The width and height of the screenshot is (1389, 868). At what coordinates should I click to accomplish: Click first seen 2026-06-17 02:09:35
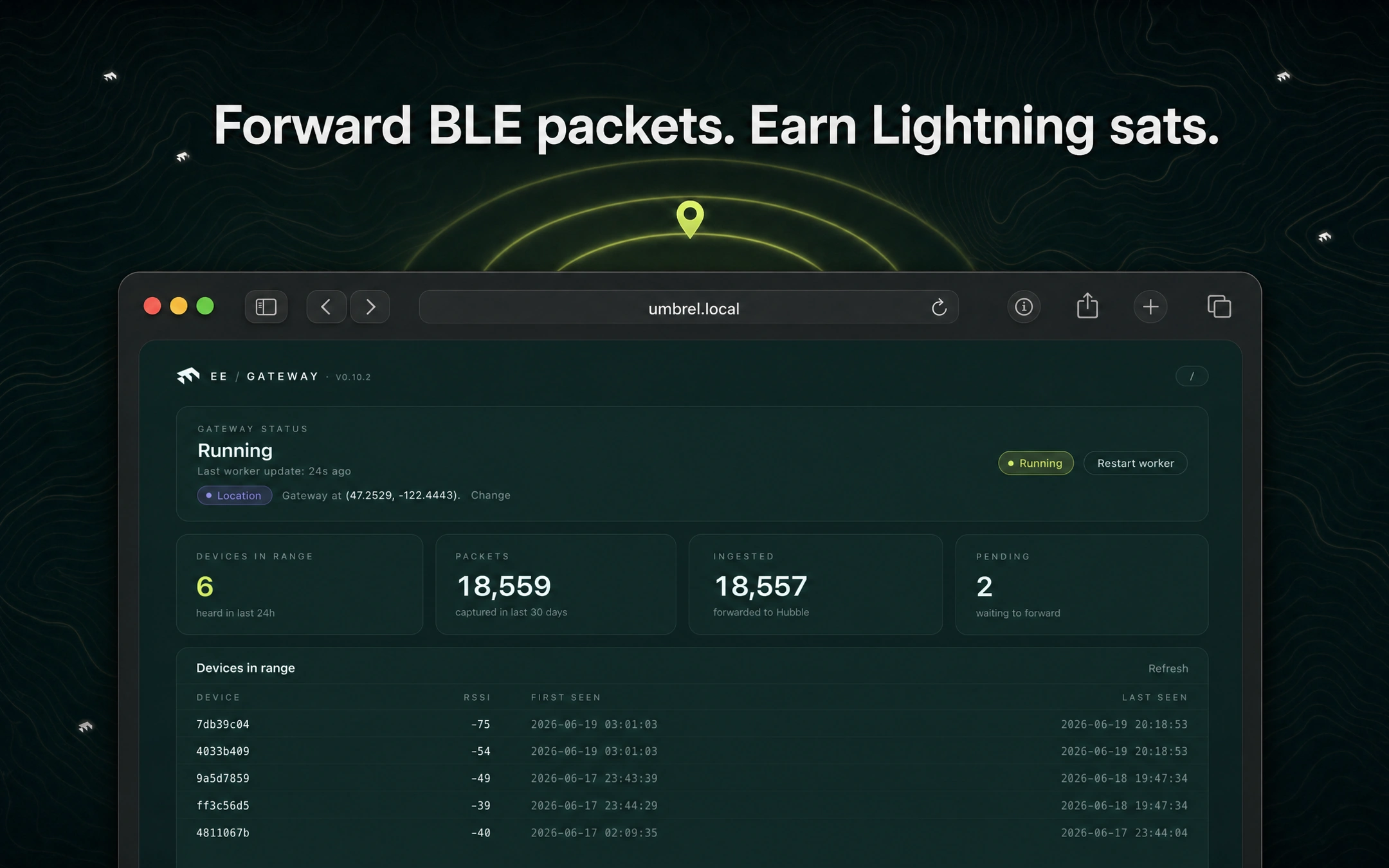click(594, 832)
